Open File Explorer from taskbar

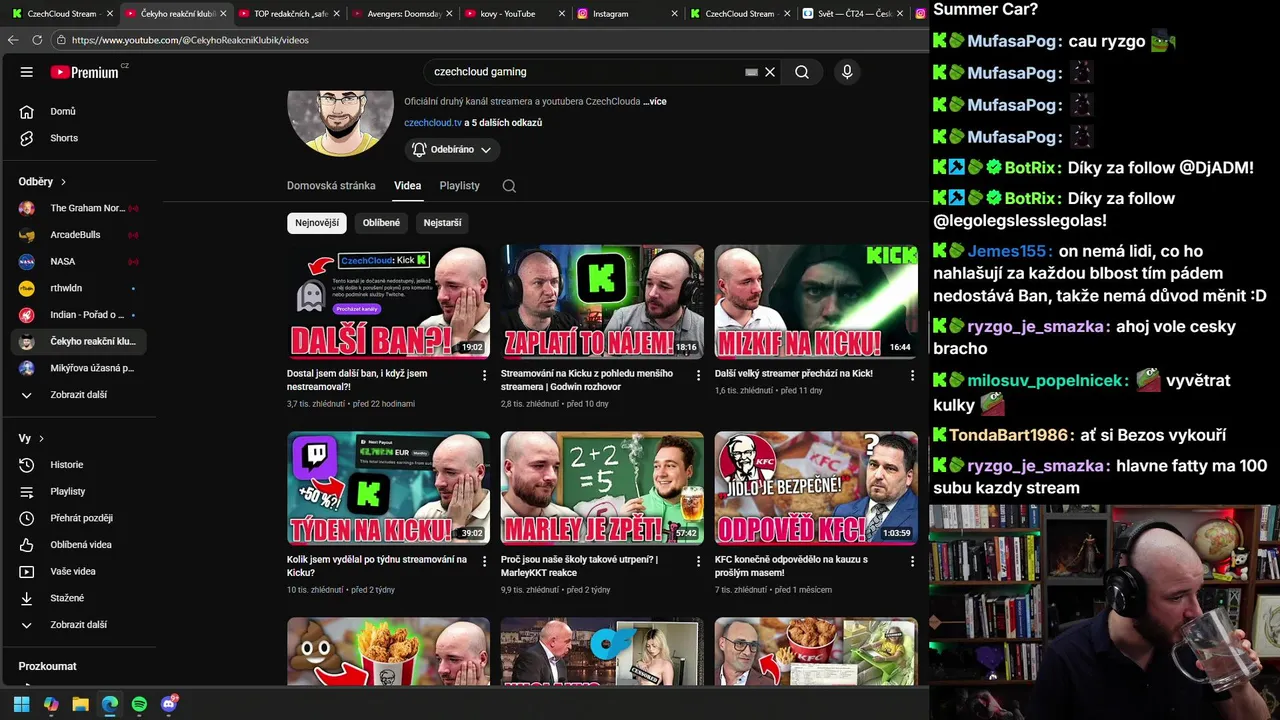tap(80, 704)
